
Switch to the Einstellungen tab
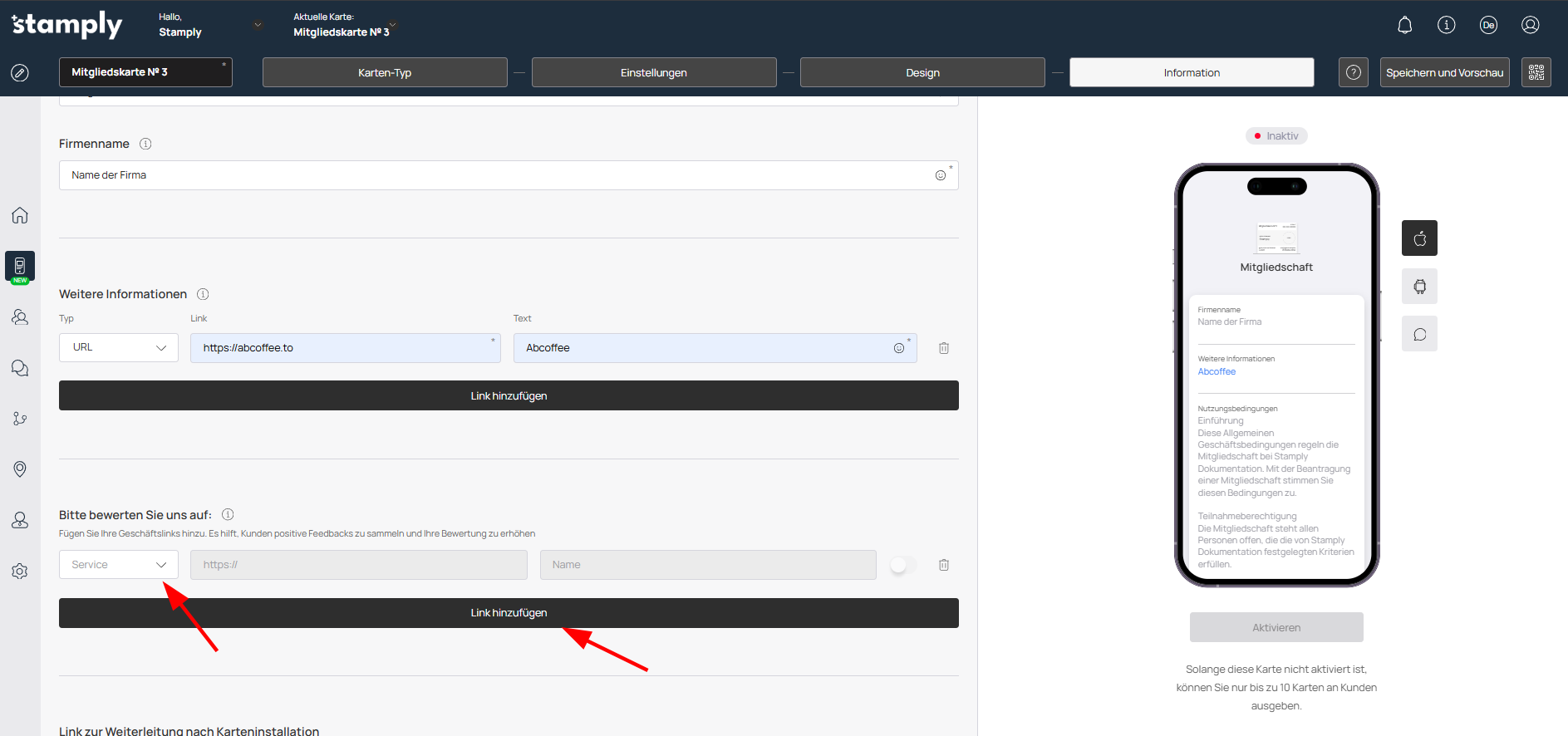(654, 72)
